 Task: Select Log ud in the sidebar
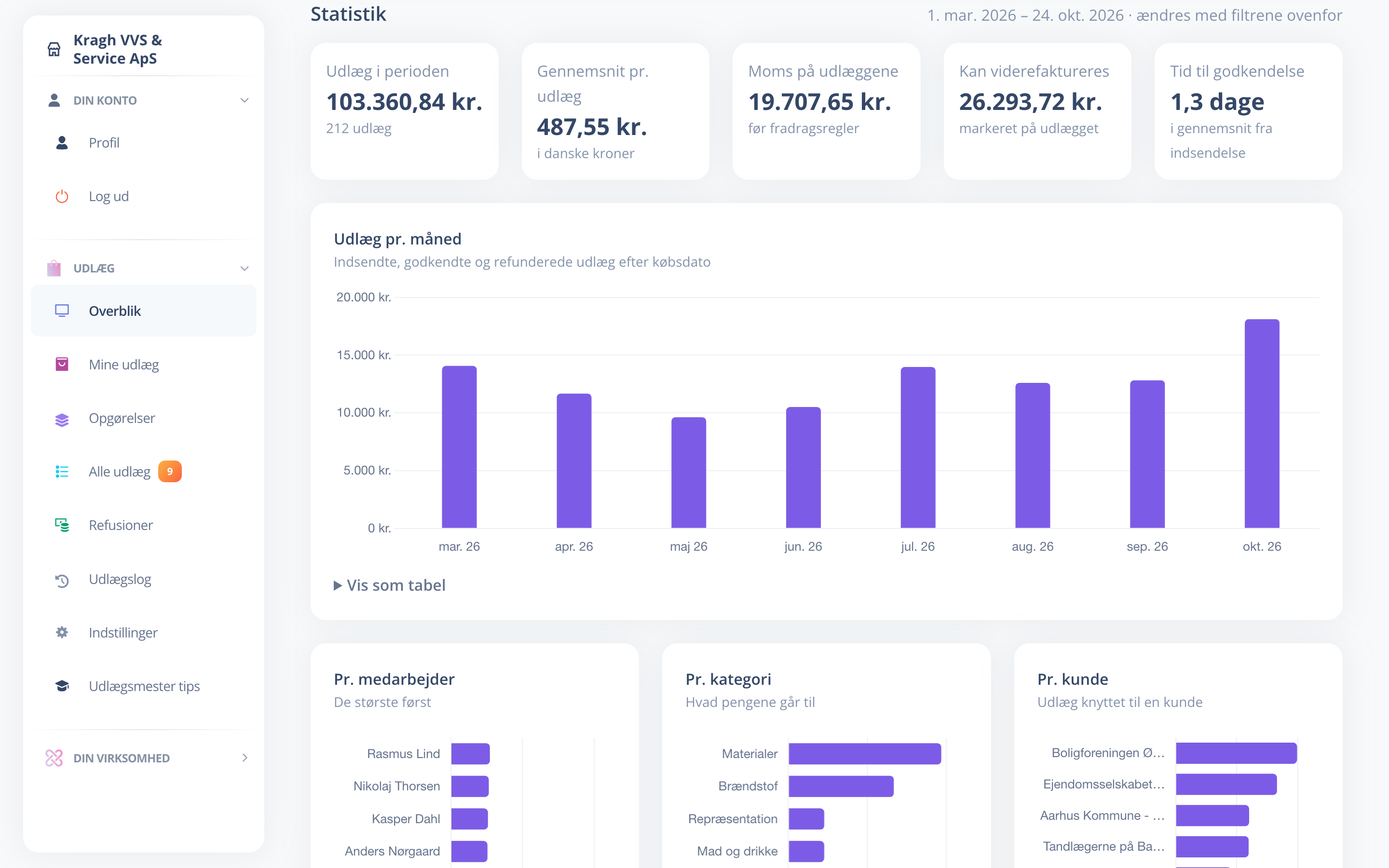(144, 196)
